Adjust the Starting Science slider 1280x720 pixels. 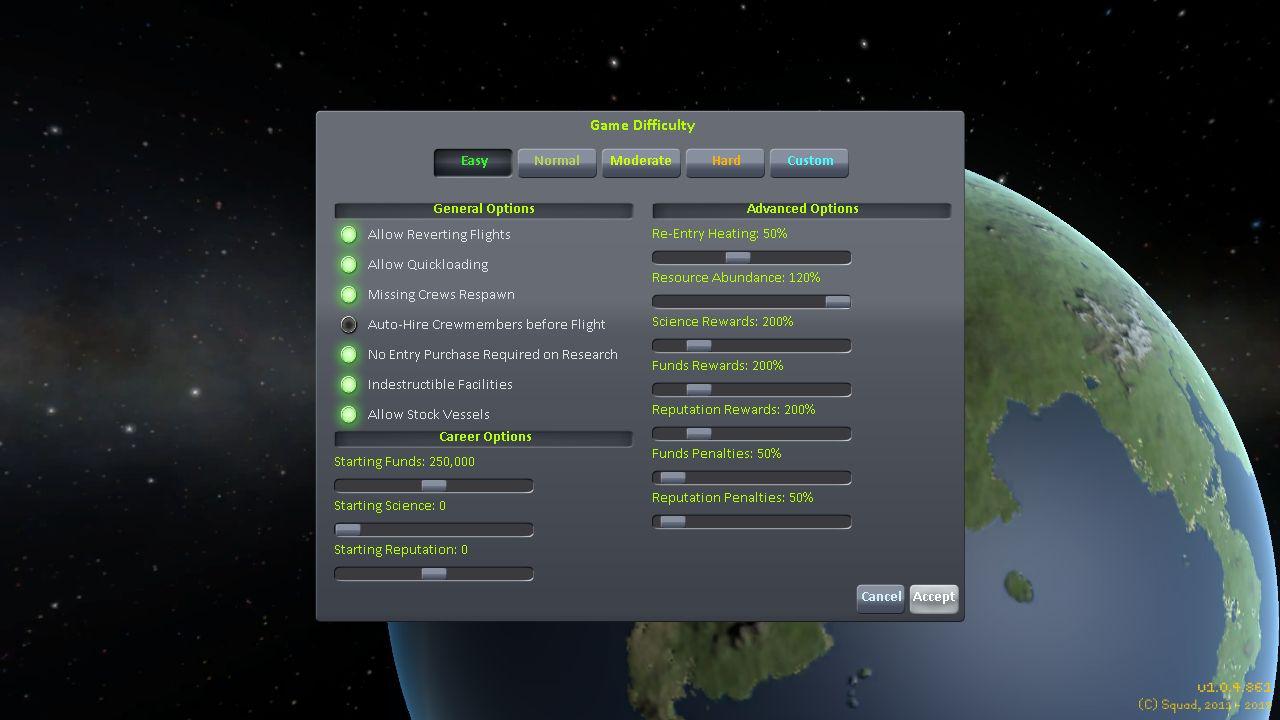pyautogui.click(x=434, y=529)
